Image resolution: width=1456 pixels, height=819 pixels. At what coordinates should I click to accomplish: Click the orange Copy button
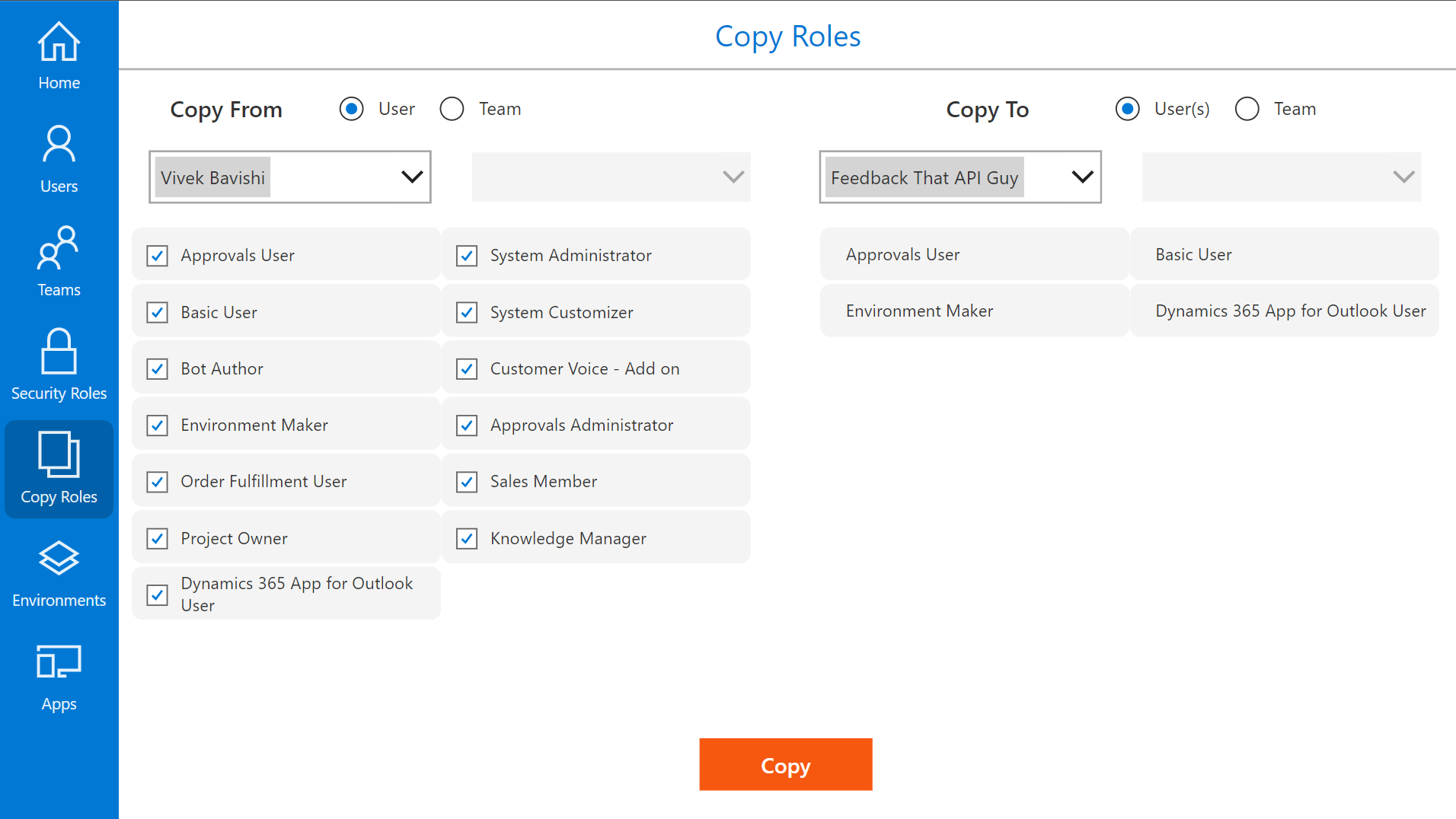(x=786, y=765)
